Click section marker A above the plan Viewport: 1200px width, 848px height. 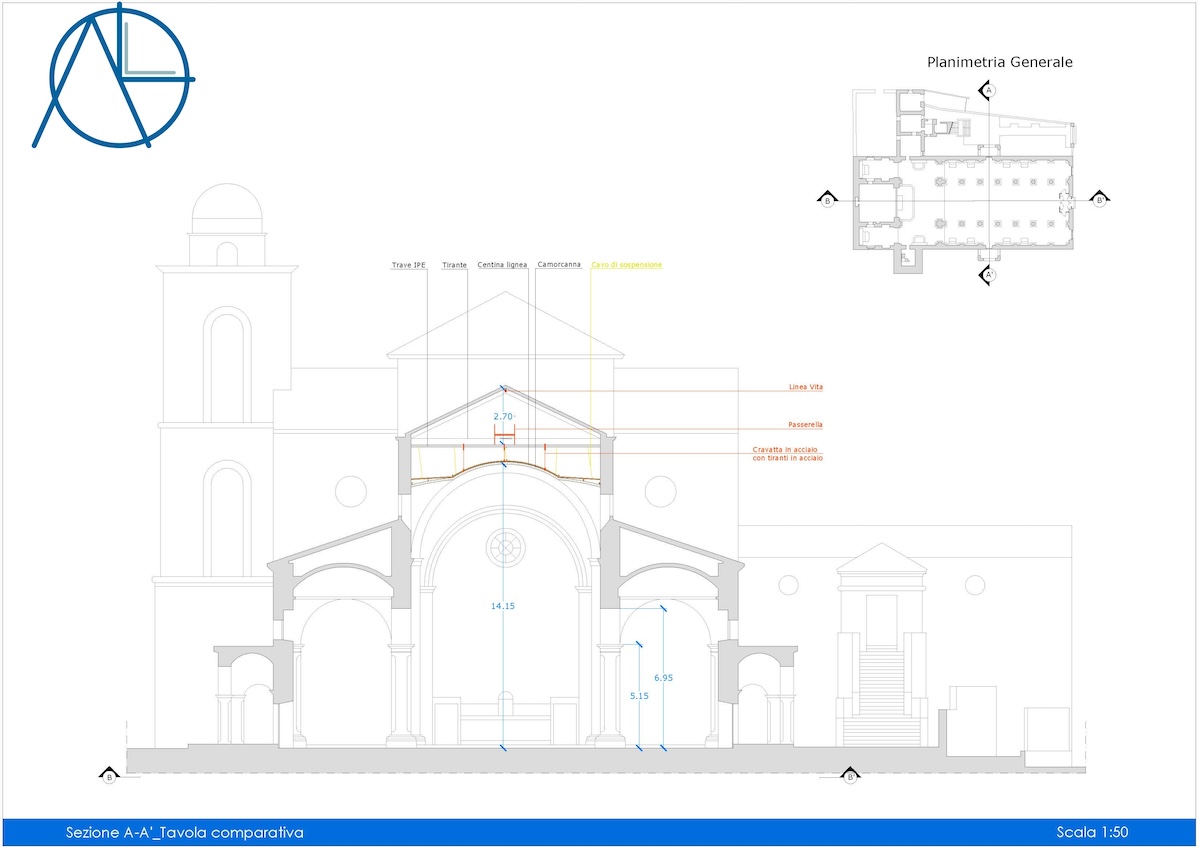[988, 91]
